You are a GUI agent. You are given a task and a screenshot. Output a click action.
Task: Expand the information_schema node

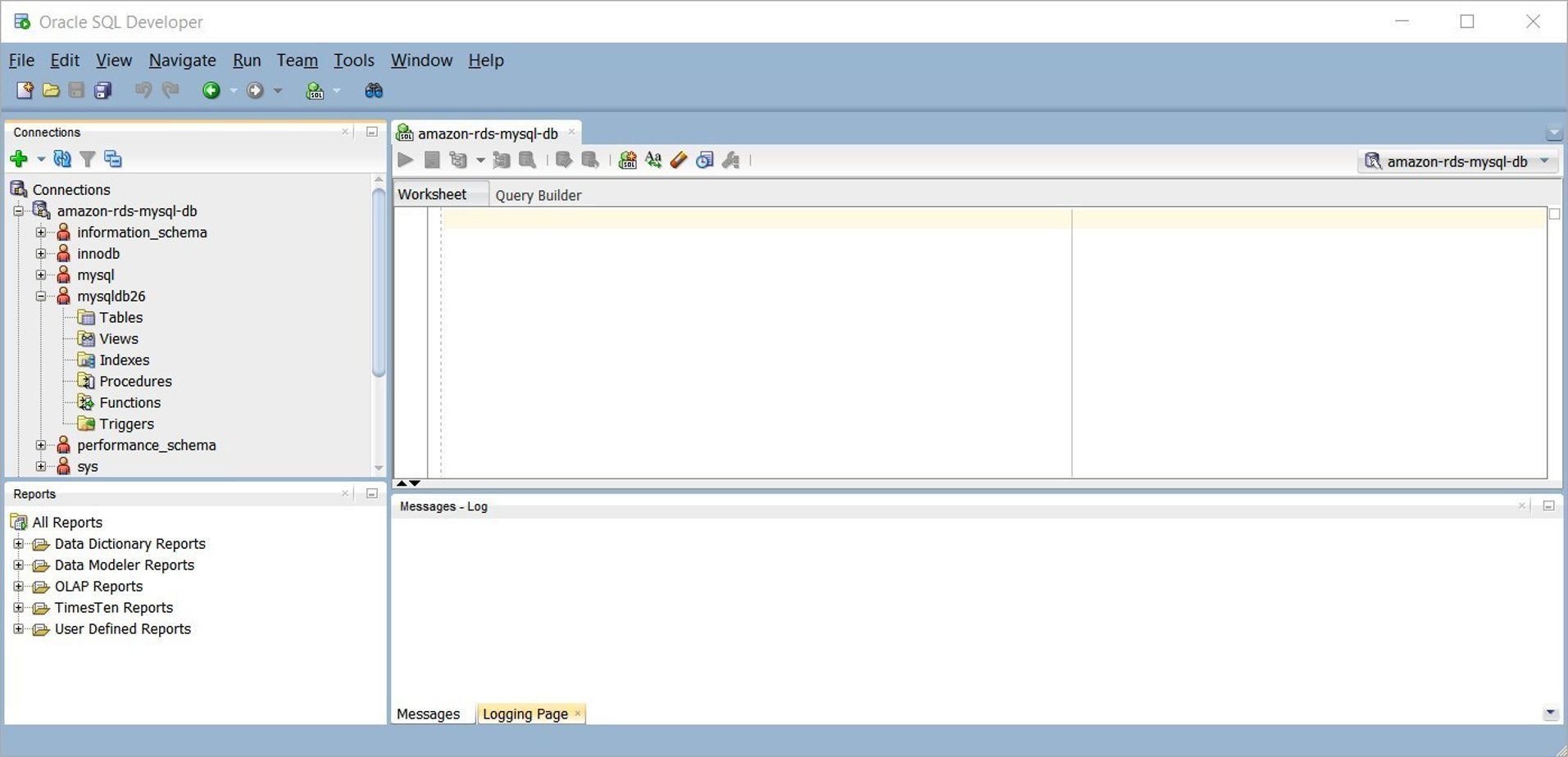pyautogui.click(x=41, y=233)
